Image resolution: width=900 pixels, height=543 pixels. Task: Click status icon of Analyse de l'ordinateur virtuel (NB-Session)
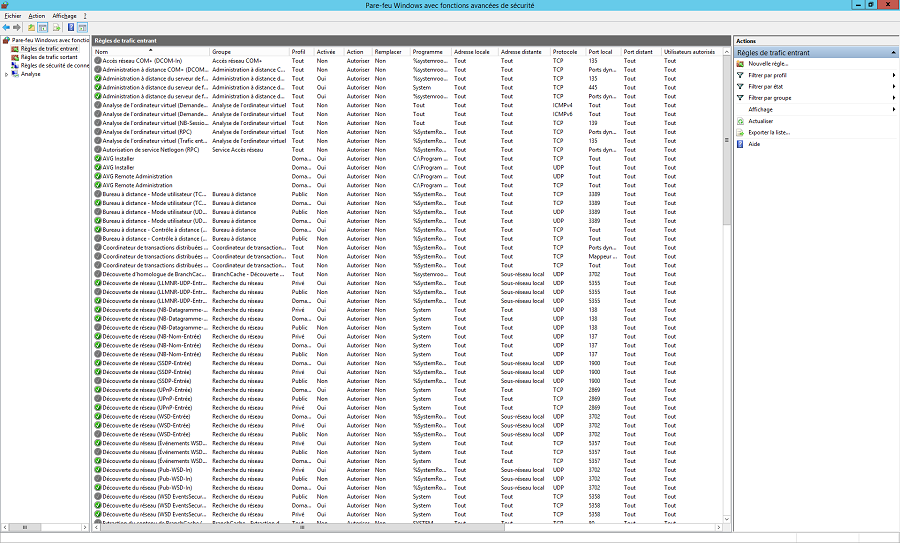click(98, 123)
